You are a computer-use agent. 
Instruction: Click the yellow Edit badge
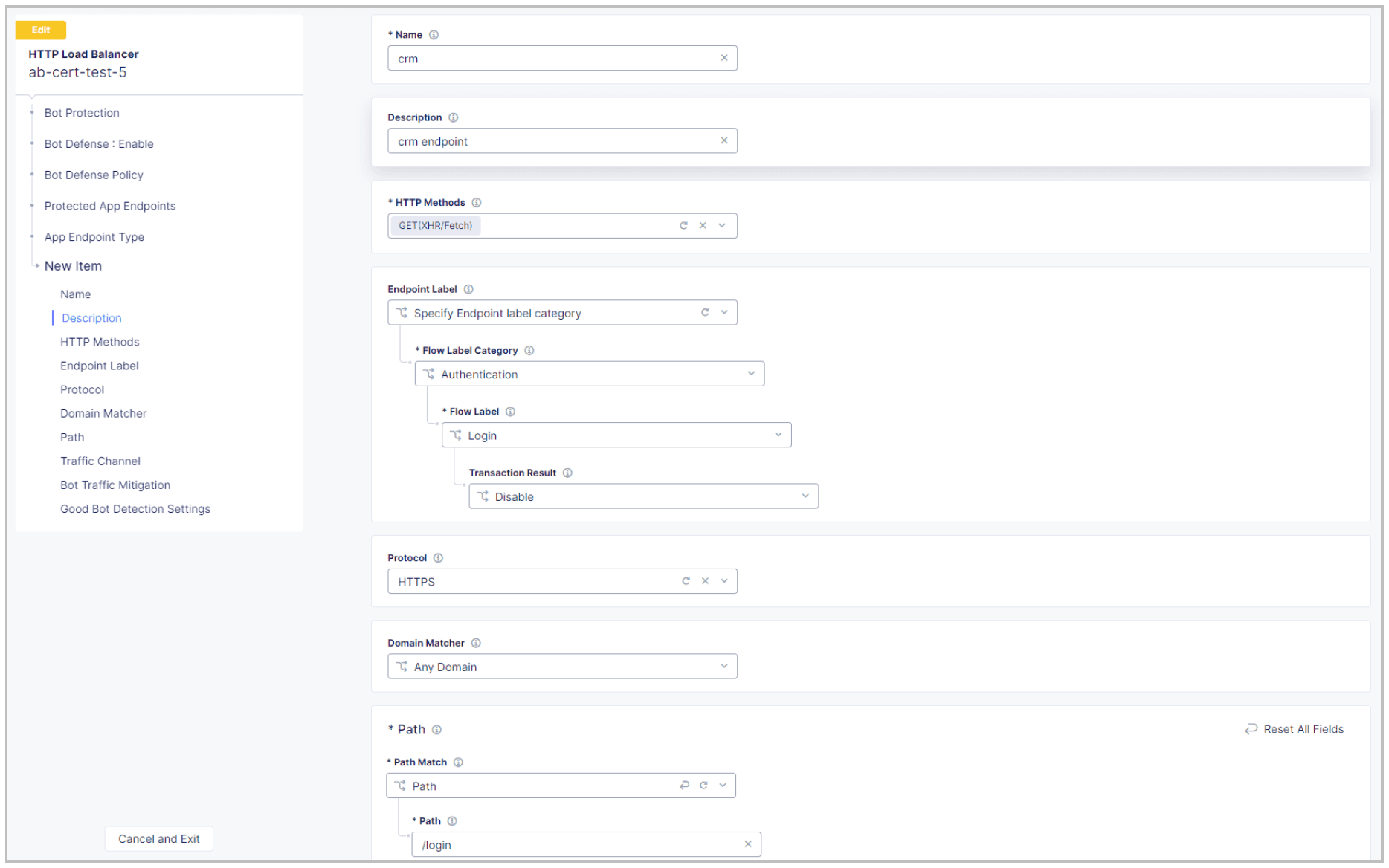point(41,30)
